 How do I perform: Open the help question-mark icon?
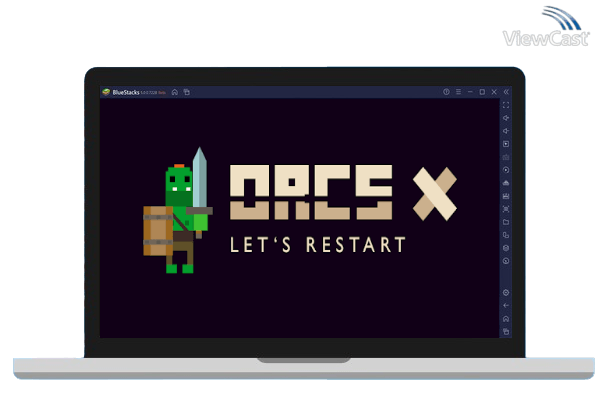click(446, 92)
